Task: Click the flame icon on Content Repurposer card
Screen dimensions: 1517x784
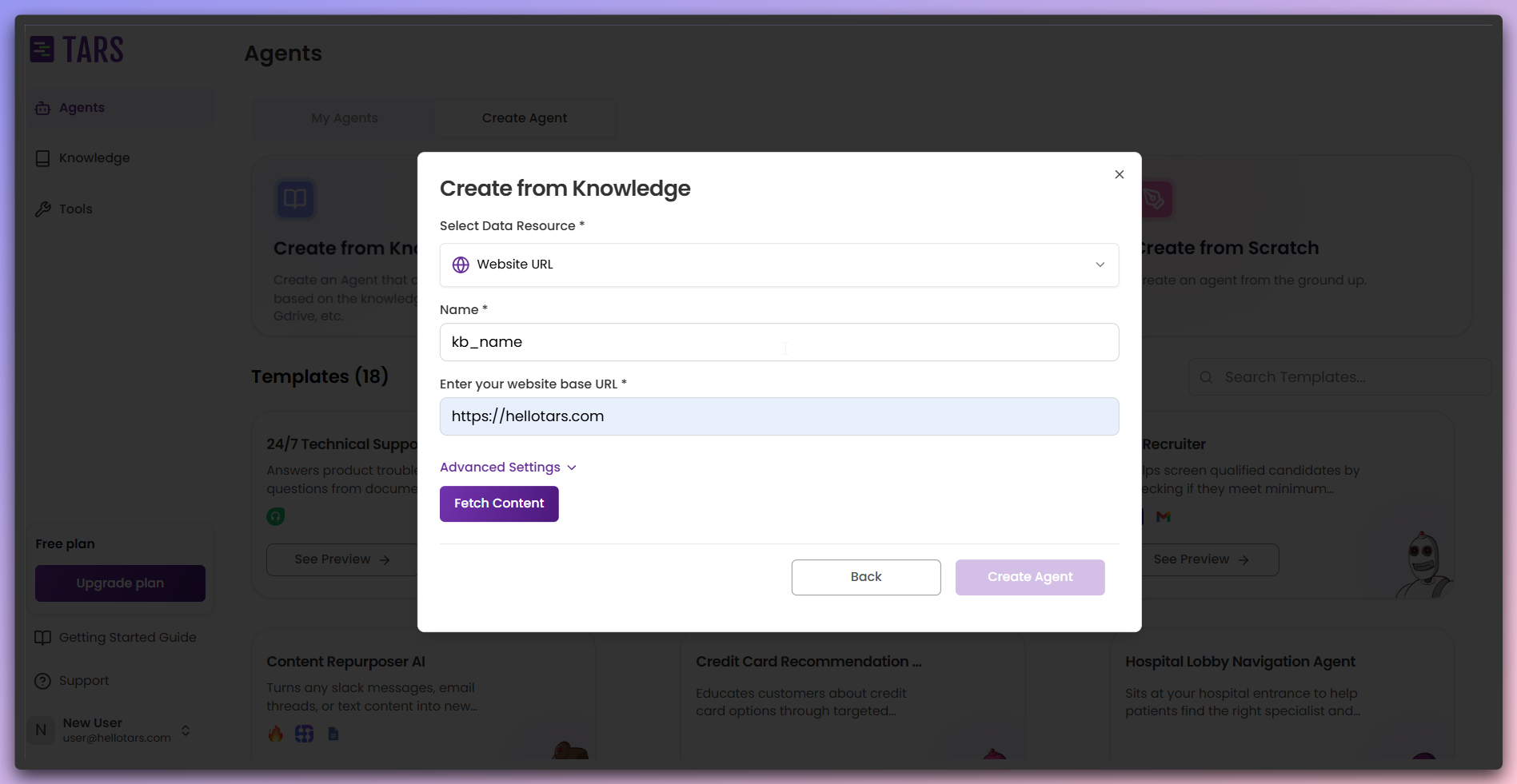Action: [275, 734]
